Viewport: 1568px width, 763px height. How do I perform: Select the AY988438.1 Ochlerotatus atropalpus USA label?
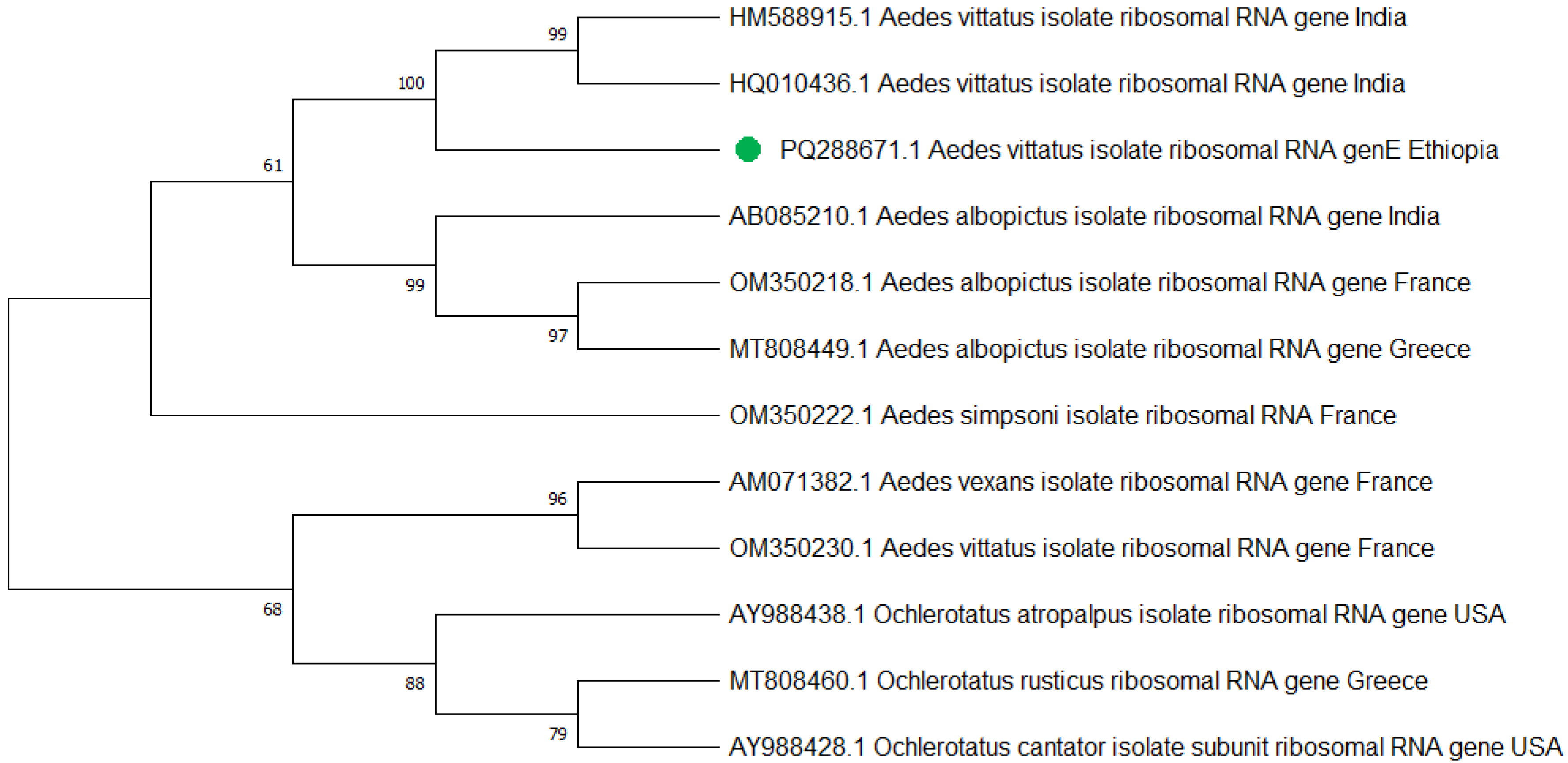coord(1117,615)
